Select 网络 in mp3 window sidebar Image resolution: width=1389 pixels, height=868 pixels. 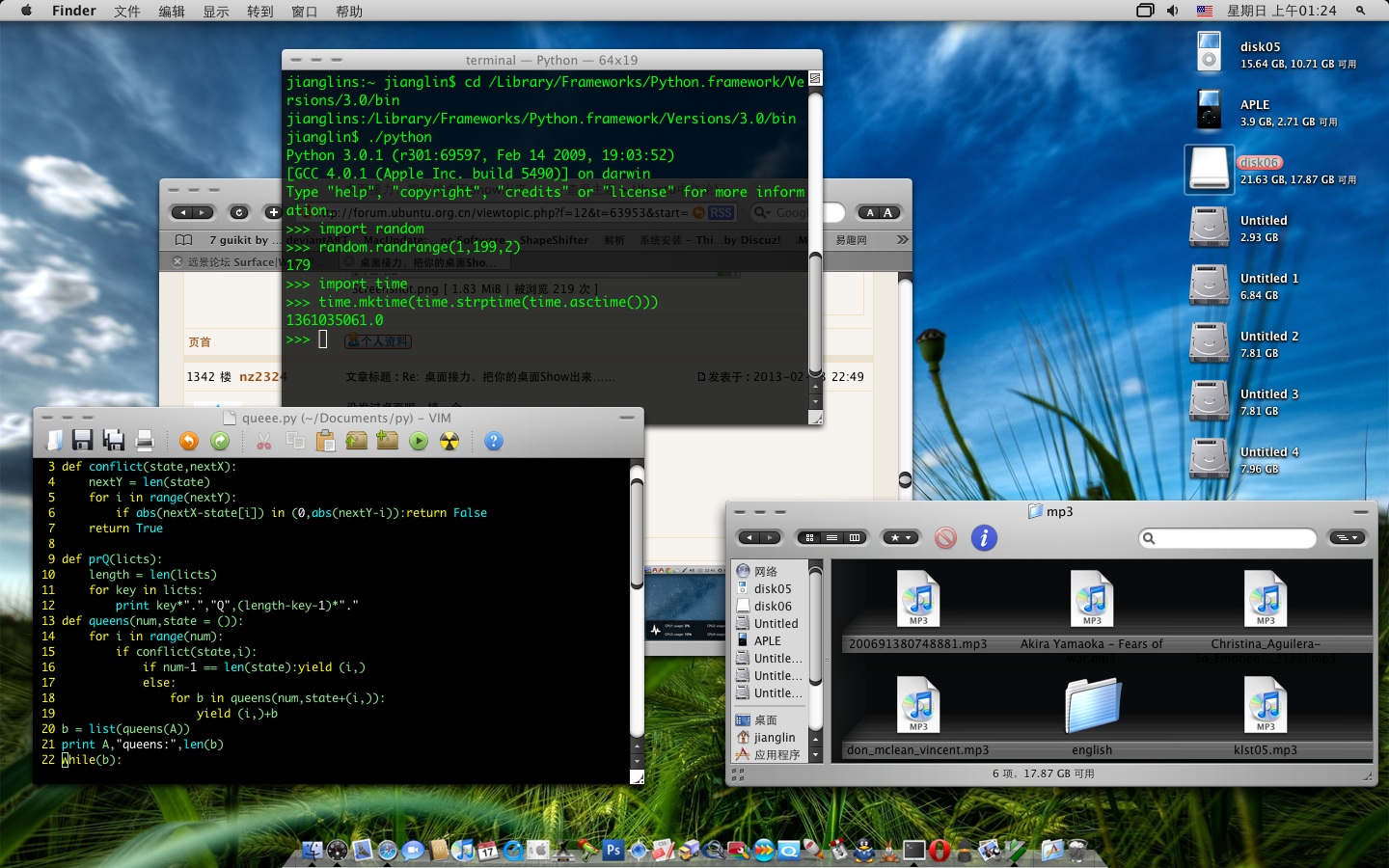point(767,572)
